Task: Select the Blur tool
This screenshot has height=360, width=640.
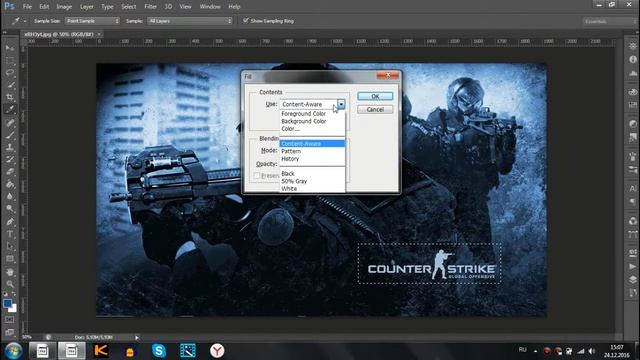Action: [10, 196]
